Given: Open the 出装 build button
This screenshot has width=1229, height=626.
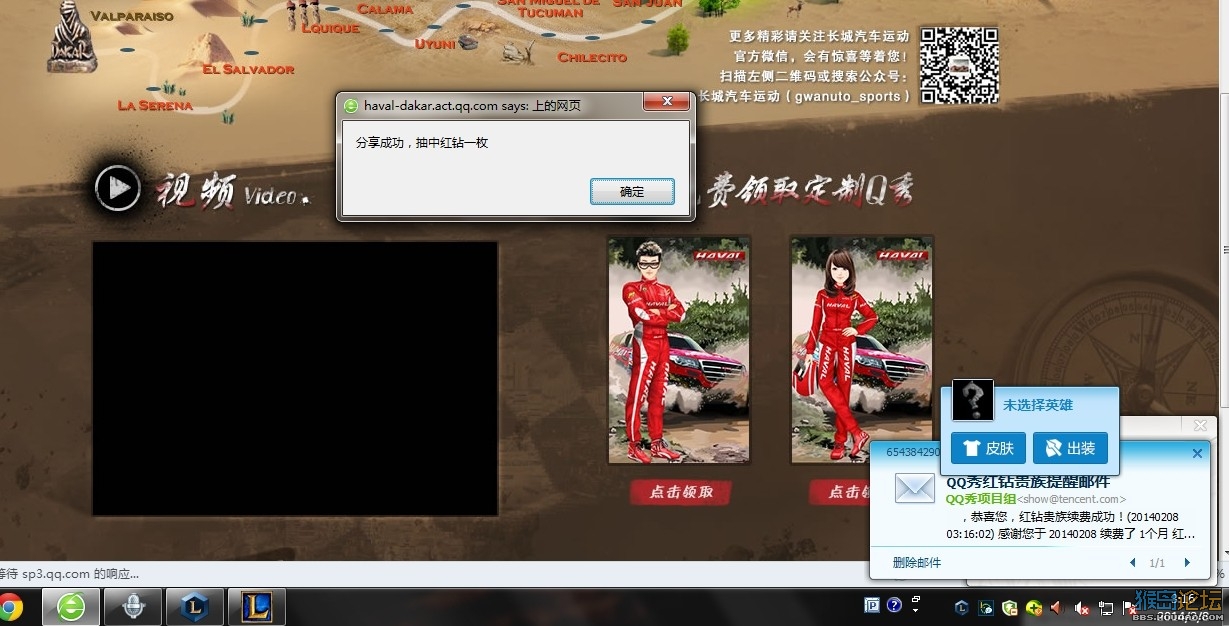Looking at the screenshot, I should pyautogui.click(x=1070, y=448).
